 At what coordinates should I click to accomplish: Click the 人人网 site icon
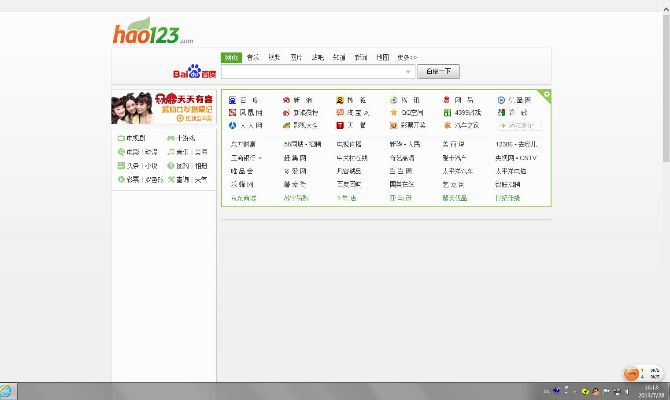[x=232, y=126]
